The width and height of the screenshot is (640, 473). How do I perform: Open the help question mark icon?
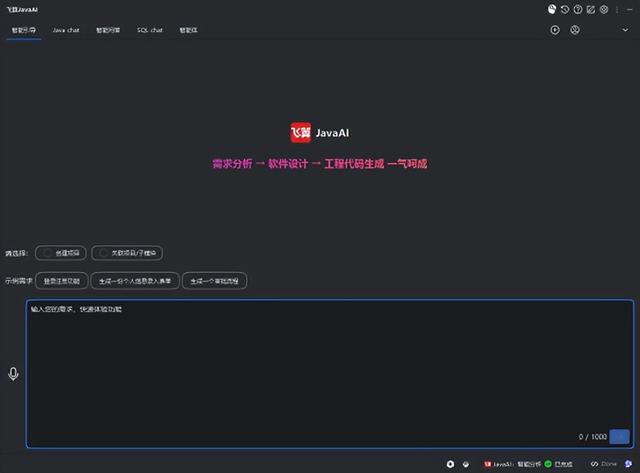(x=578, y=9)
